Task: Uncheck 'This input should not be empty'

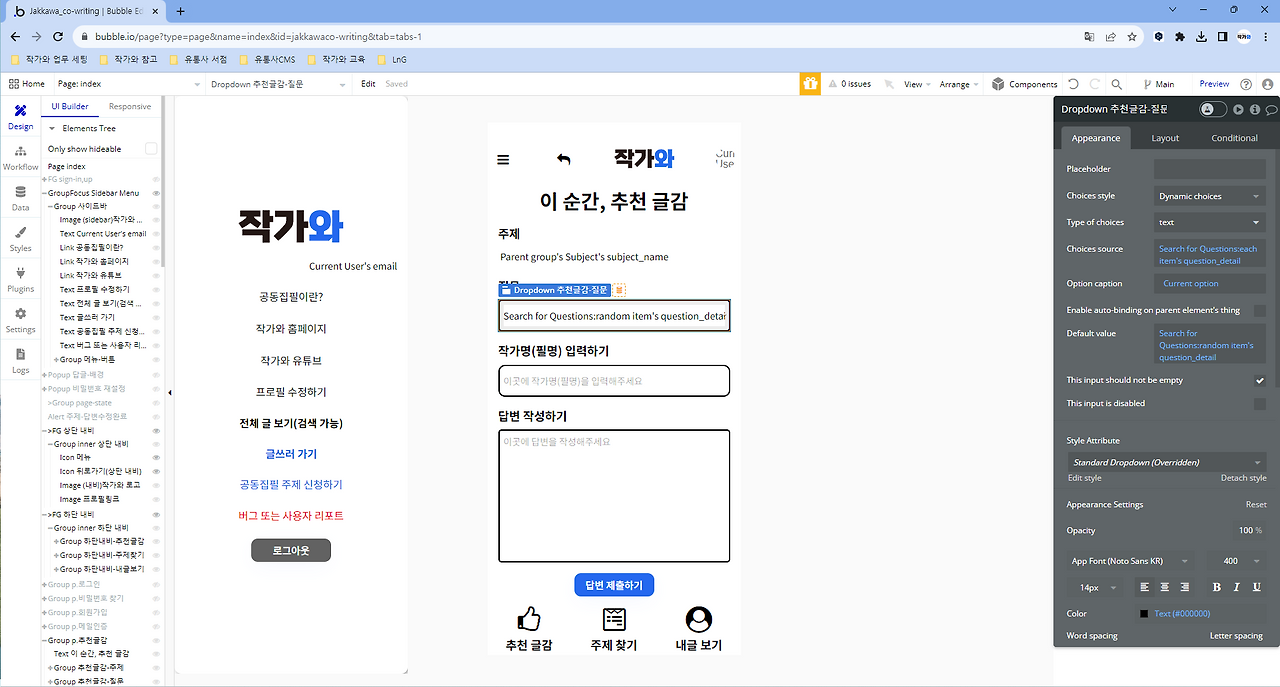Action: pyautogui.click(x=1260, y=380)
